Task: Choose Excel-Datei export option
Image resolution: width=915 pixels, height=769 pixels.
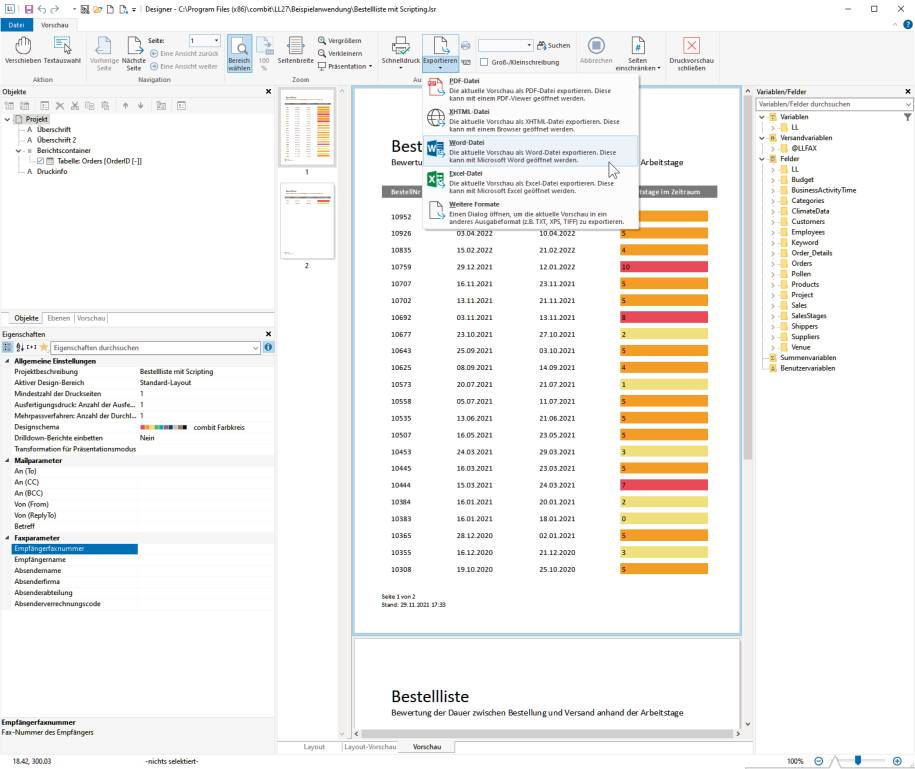Action: pos(531,182)
